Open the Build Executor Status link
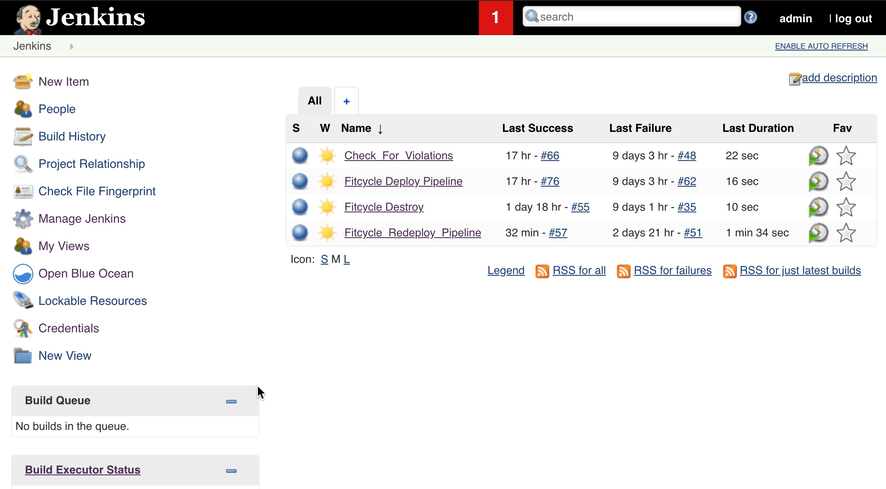Screen dimensions: 886x489 [x=82, y=470]
